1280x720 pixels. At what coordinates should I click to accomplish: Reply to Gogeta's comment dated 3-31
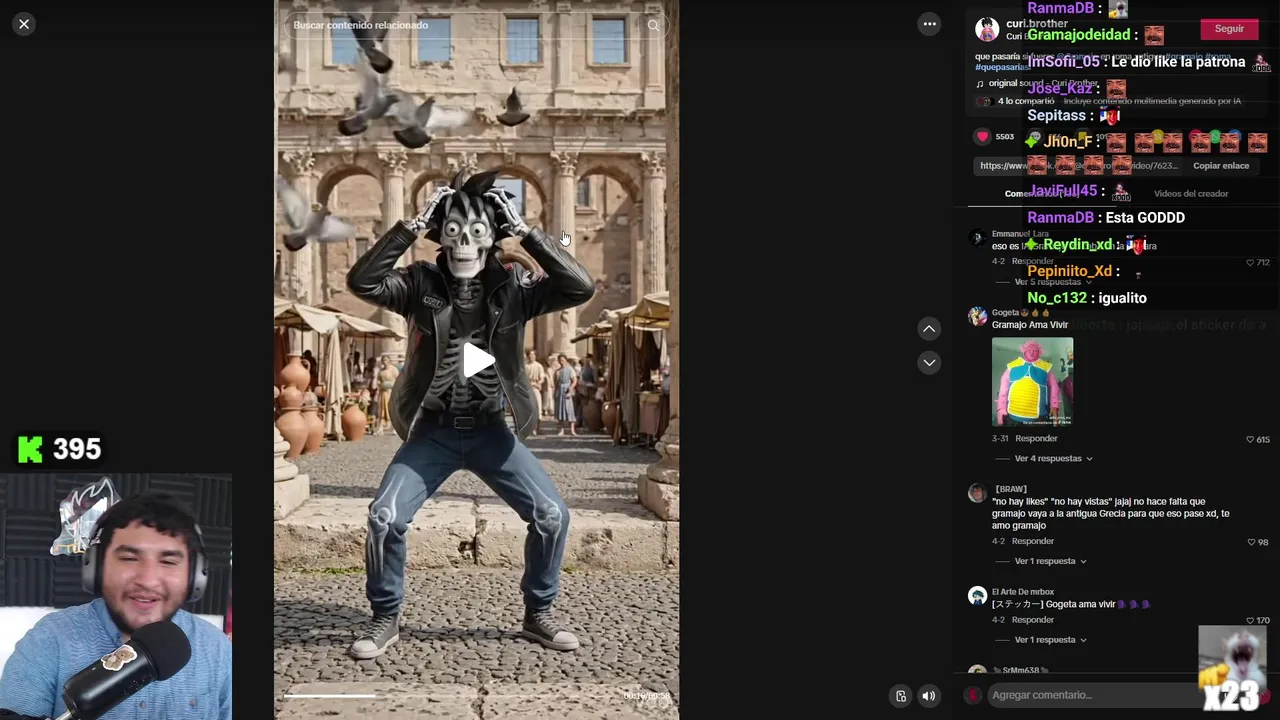[1036, 439]
